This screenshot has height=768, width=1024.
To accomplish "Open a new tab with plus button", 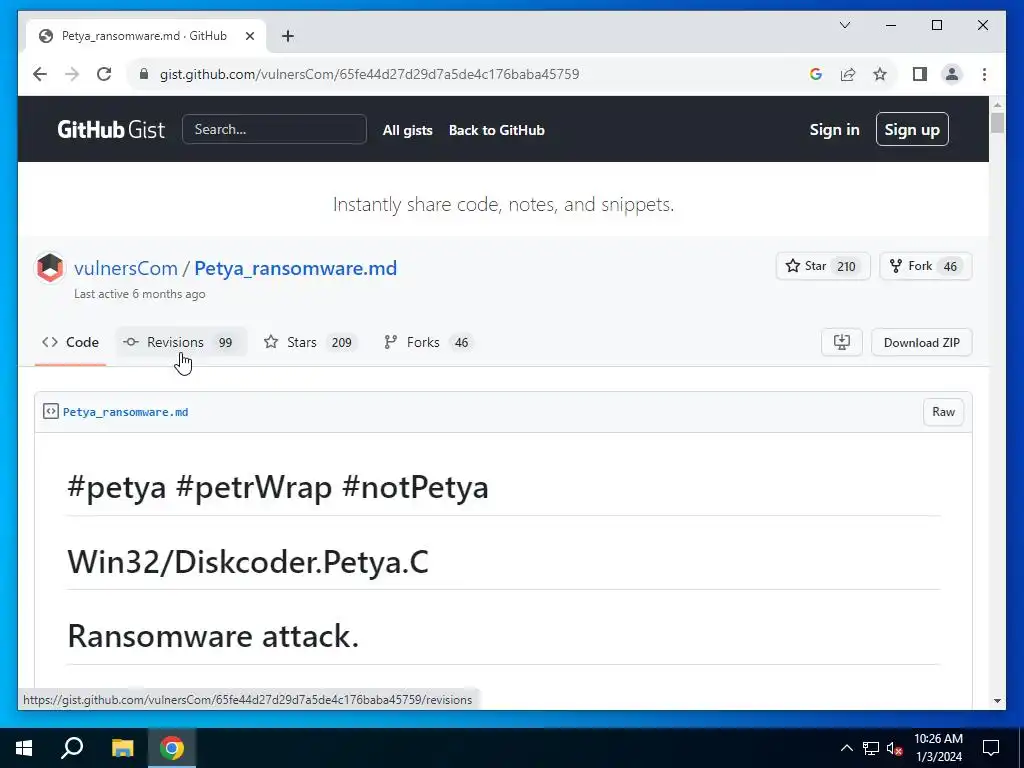I will pos(288,37).
